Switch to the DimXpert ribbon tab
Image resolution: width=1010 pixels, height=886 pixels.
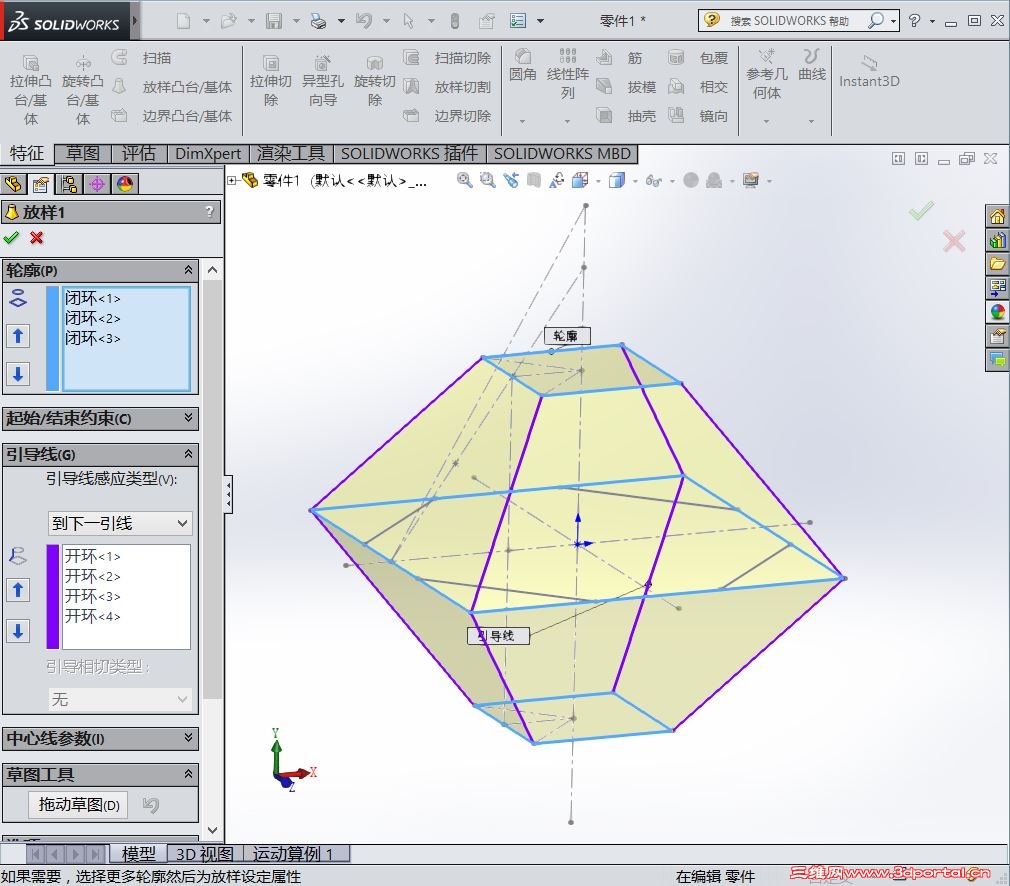(207, 153)
